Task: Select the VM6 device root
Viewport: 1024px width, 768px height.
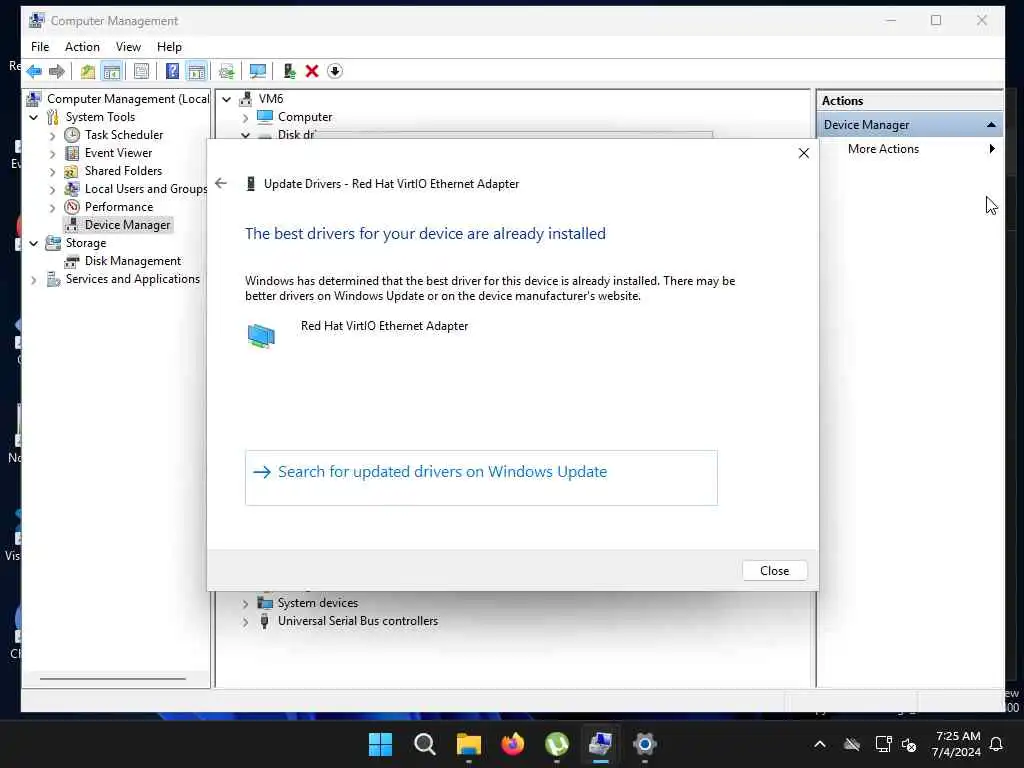Action: [270, 99]
